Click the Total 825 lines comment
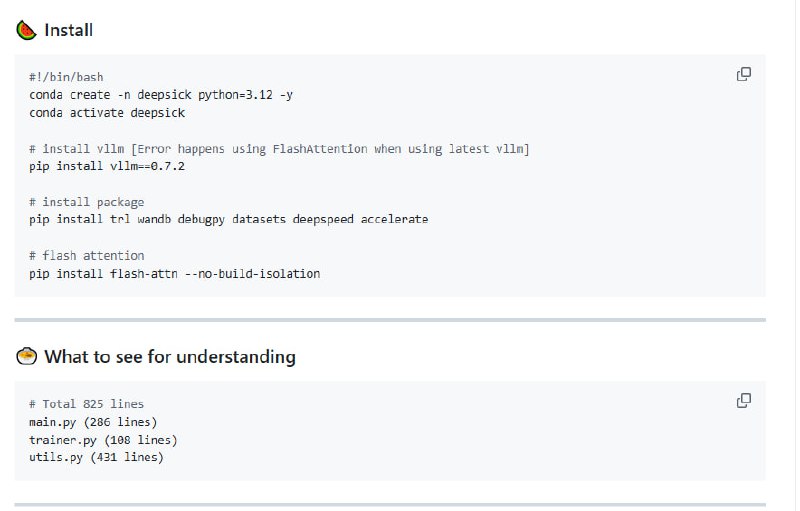800x511 pixels. pyautogui.click(x=86, y=404)
